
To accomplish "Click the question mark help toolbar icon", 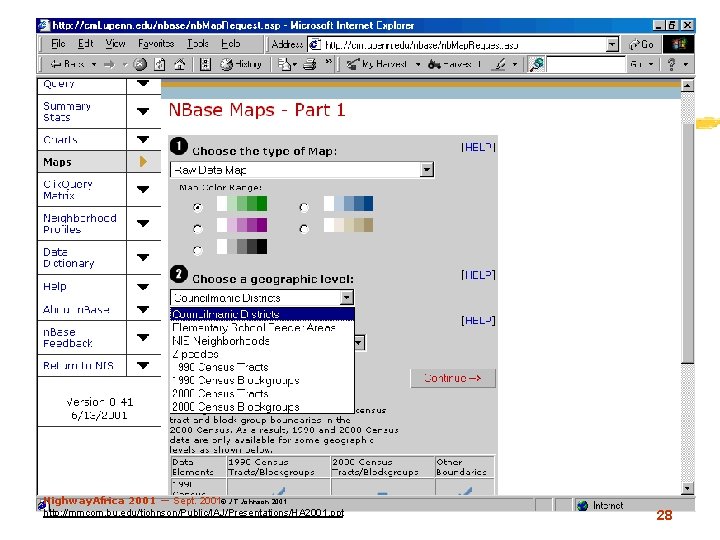I will 672,64.
